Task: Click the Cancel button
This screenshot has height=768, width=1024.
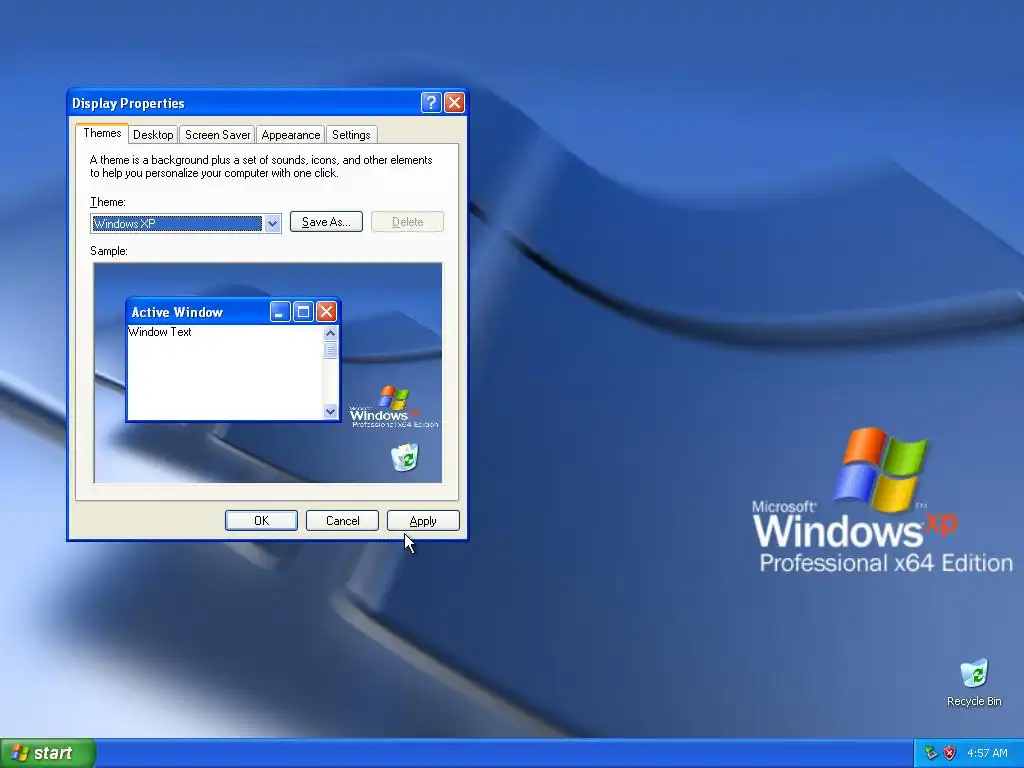Action: (x=342, y=520)
